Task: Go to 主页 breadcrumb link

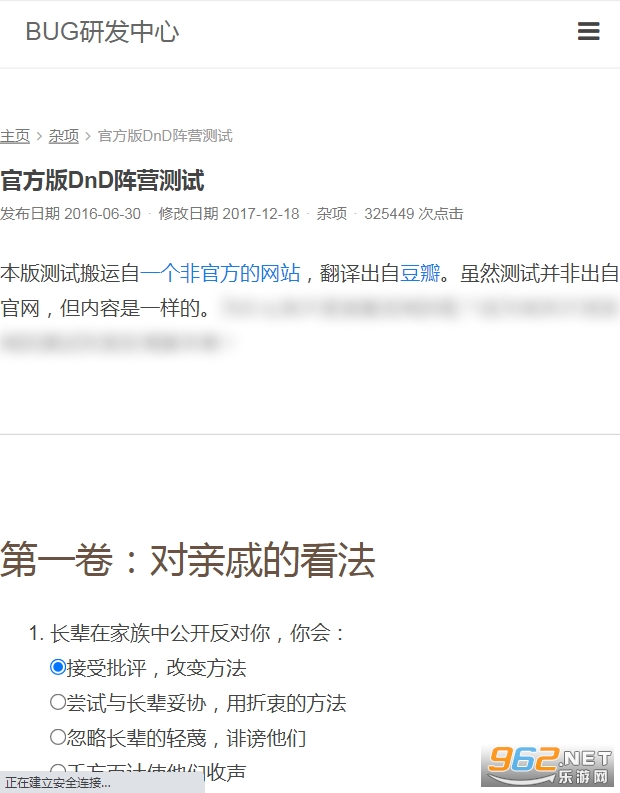Action: point(15,136)
